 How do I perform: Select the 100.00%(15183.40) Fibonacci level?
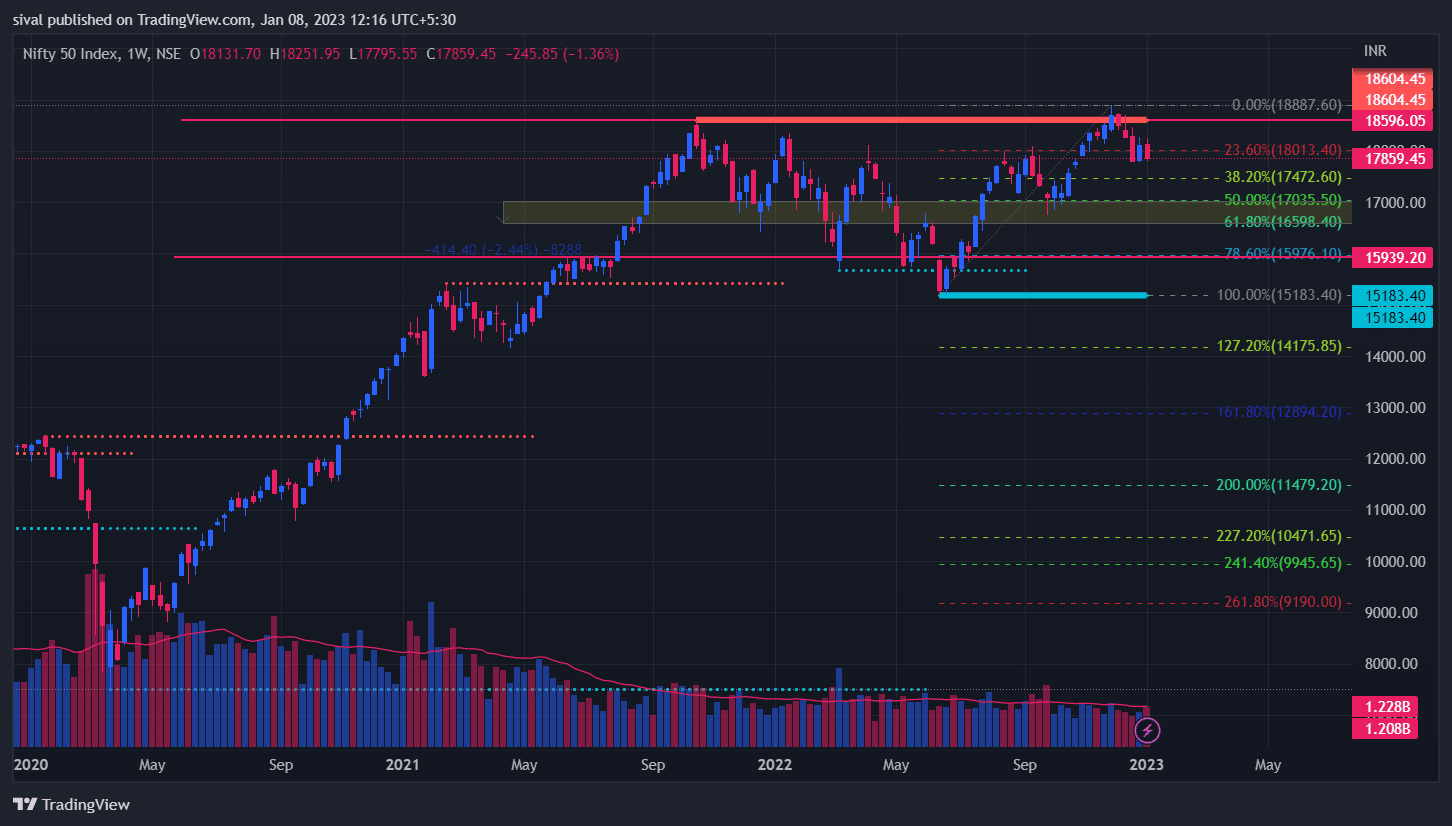(x=1279, y=295)
